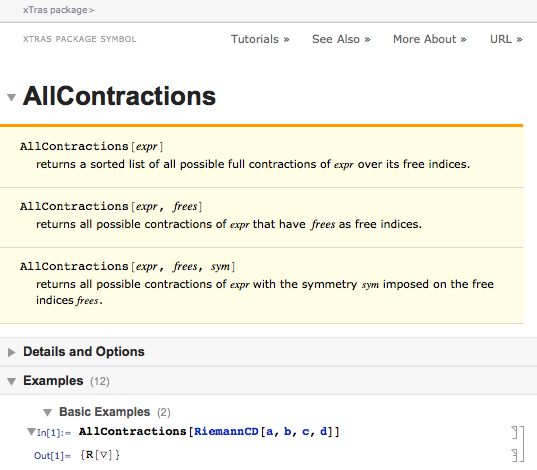This screenshot has height=470, width=537.
Task: Open the More About menu
Action: (429, 39)
